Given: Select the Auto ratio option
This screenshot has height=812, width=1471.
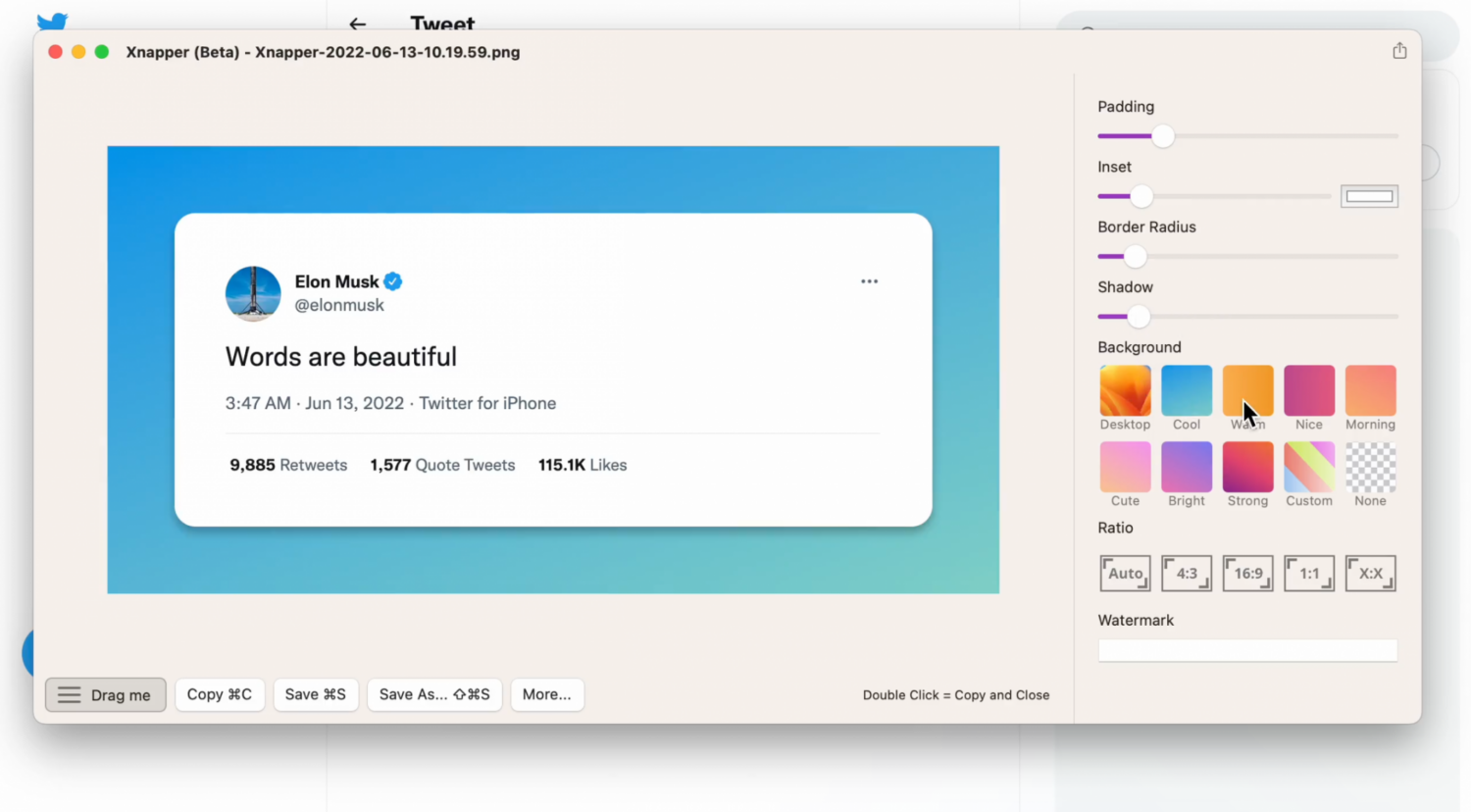Looking at the screenshot, I should 1125,574.
